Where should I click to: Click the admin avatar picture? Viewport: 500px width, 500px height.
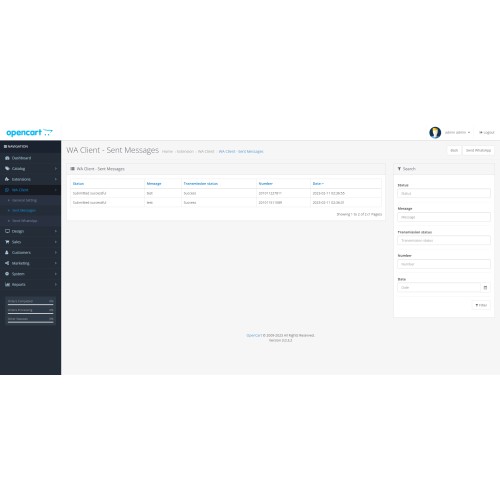tap(435, 132)
